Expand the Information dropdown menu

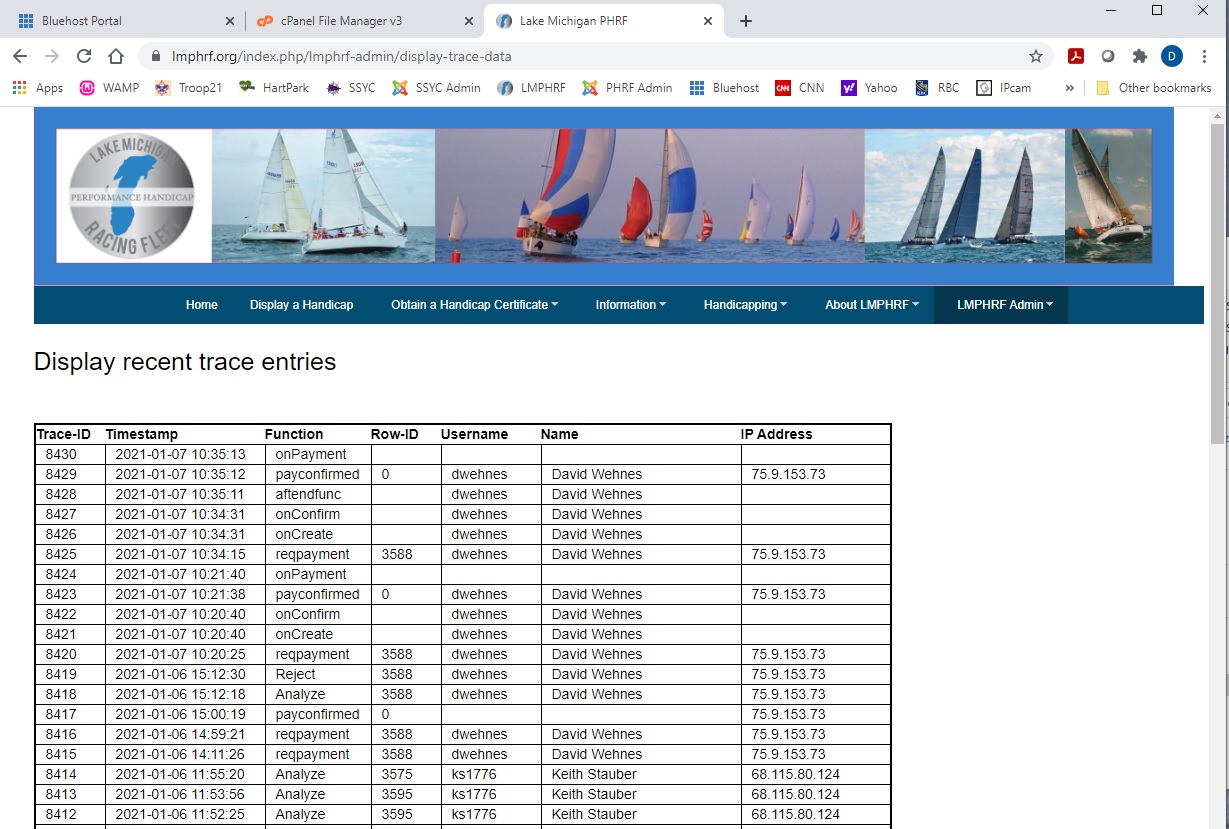(x=630, y=305)
